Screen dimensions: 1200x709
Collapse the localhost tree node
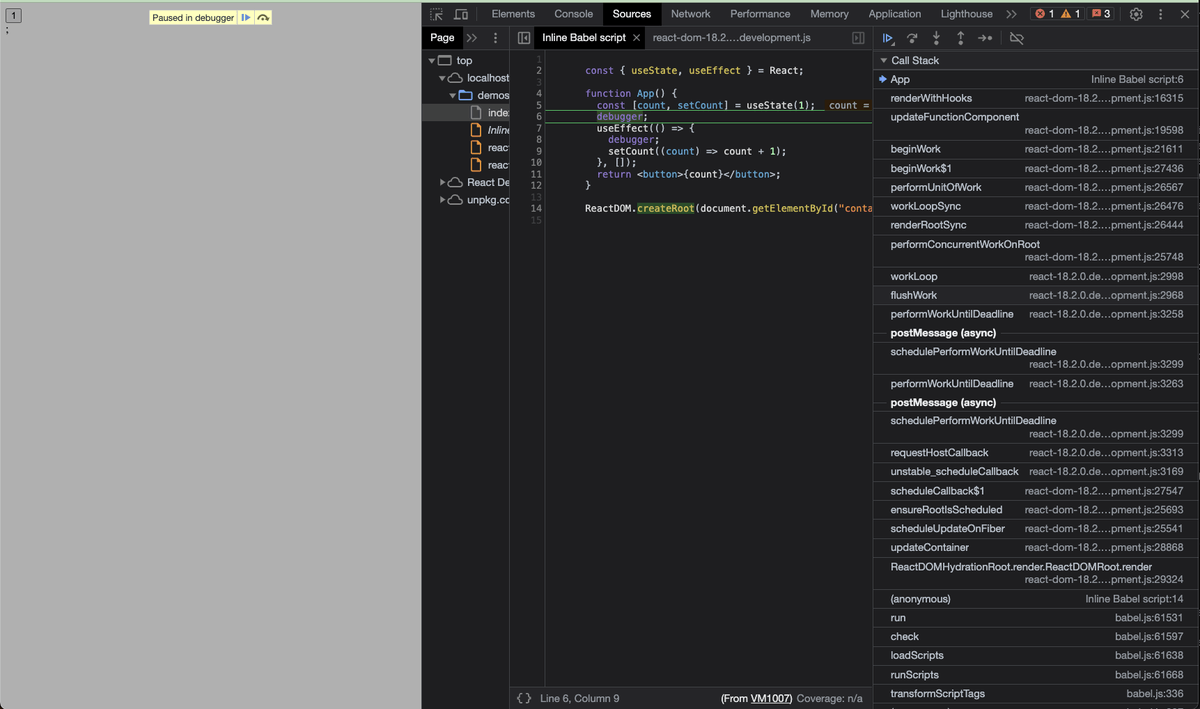tap(442, 78)
